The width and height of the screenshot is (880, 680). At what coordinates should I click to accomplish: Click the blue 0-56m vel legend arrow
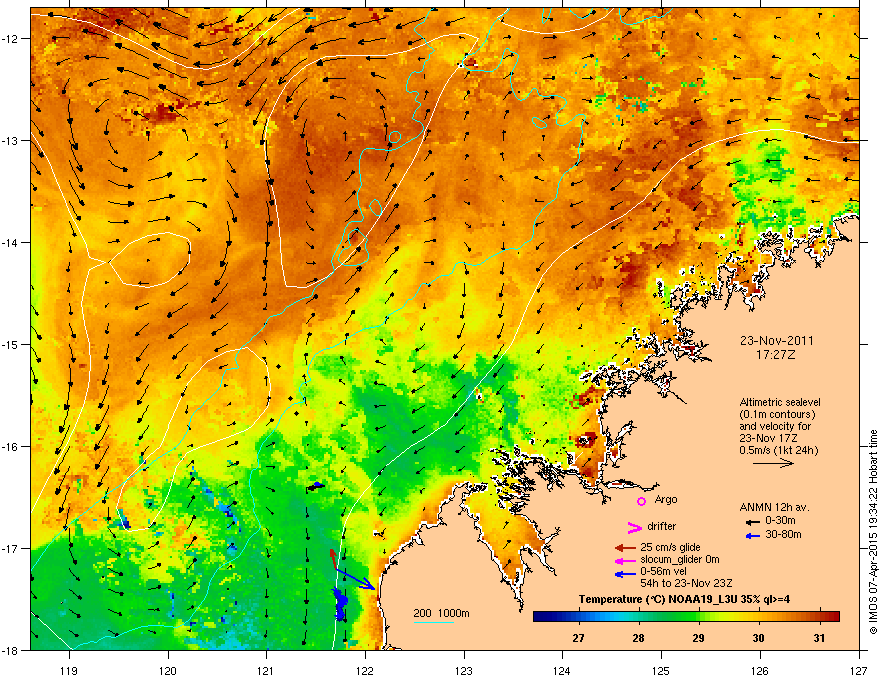[625, 574]
